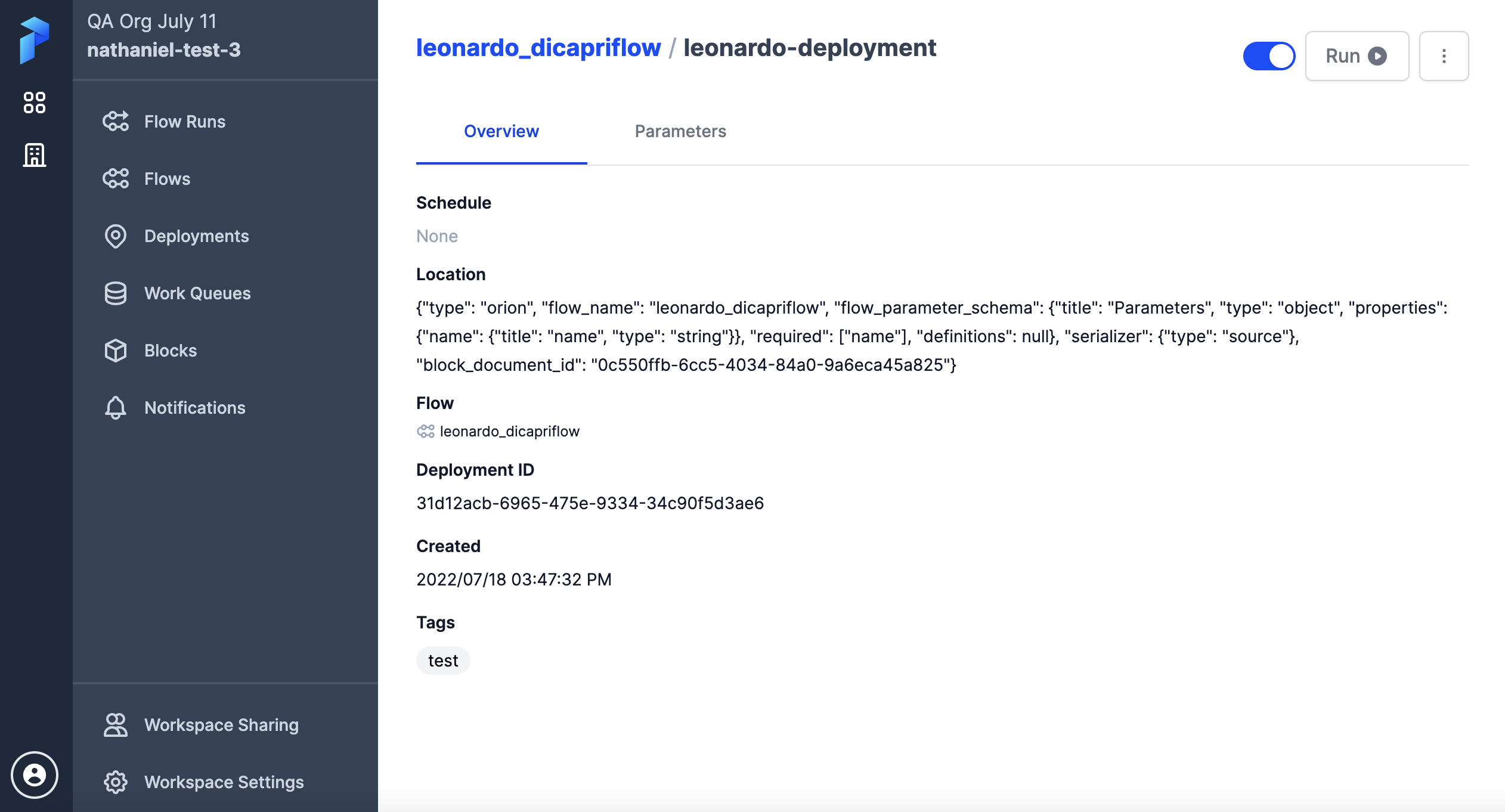Click the Blocks cube icon

(x=116, y=351)
